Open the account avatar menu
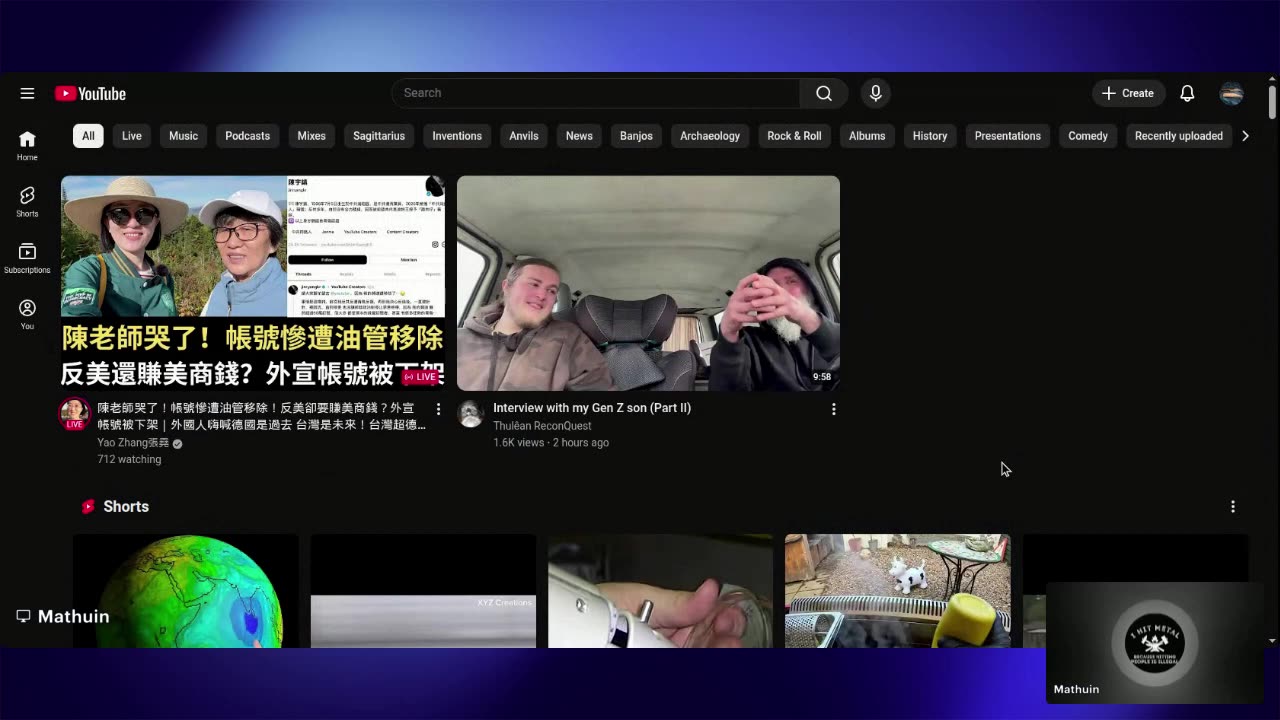1280x720 pixels. point(1232,93)
